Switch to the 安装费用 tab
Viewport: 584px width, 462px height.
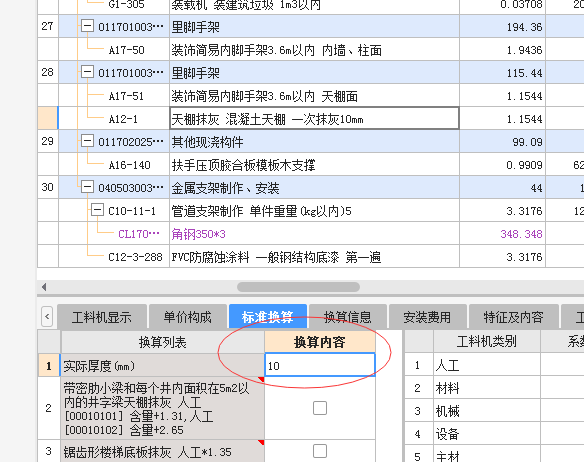427,317
